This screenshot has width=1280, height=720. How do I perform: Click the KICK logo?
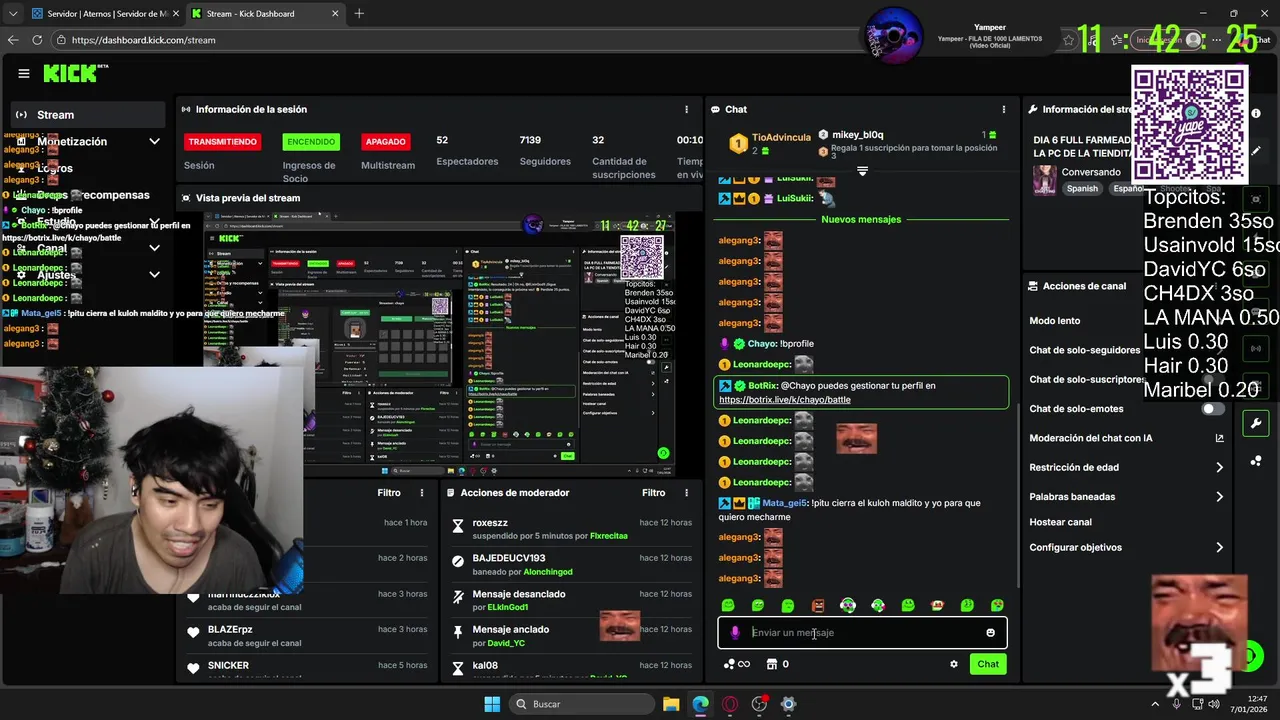(75, 73)
